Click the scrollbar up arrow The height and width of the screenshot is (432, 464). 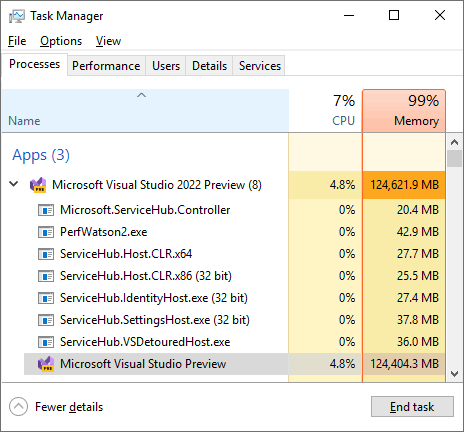(x=454, y=142)
